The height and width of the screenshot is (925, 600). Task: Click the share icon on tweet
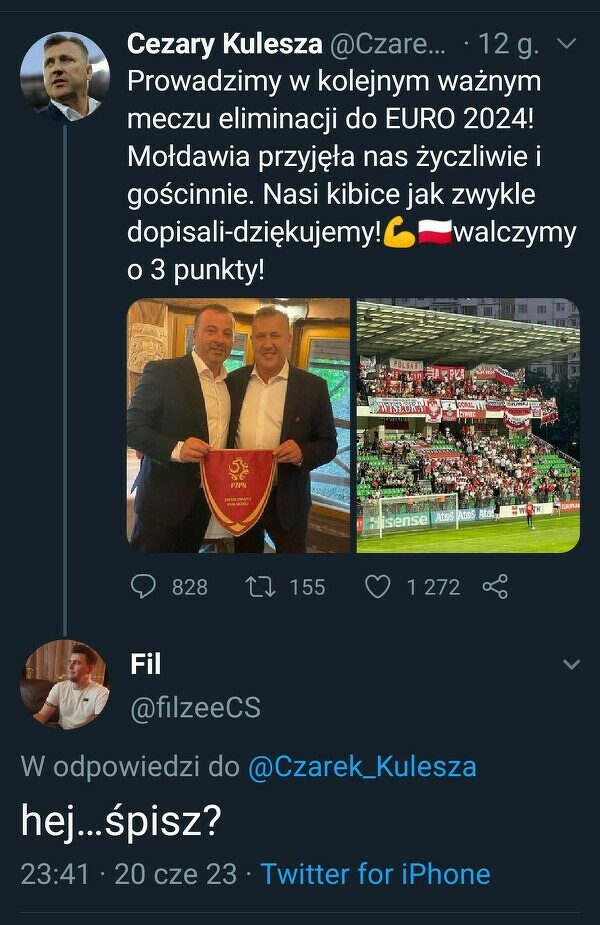pos(494,586)
